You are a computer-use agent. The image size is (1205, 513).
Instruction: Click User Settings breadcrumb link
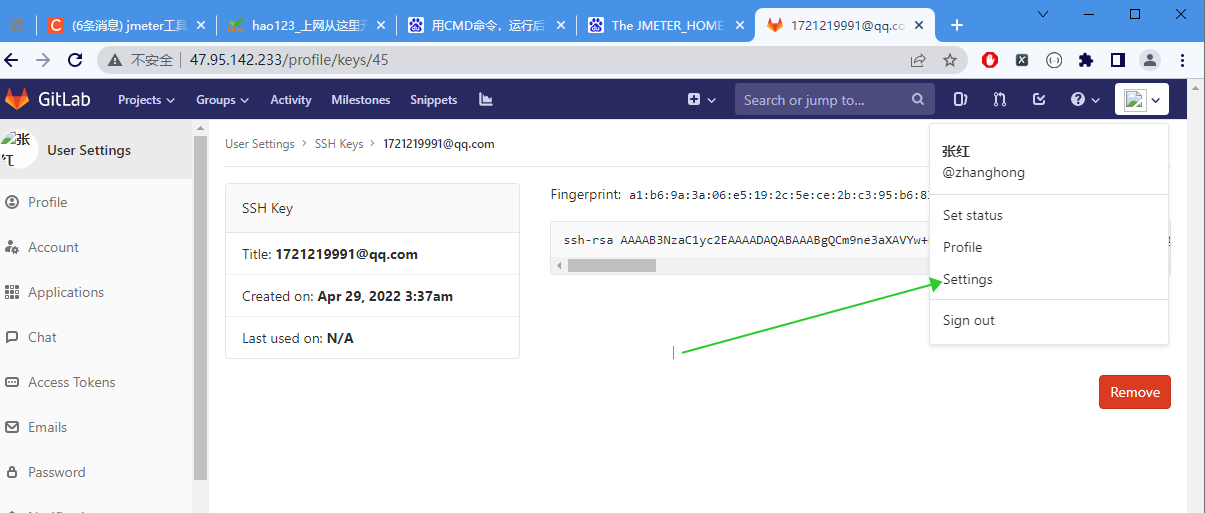tap(260, 144)
